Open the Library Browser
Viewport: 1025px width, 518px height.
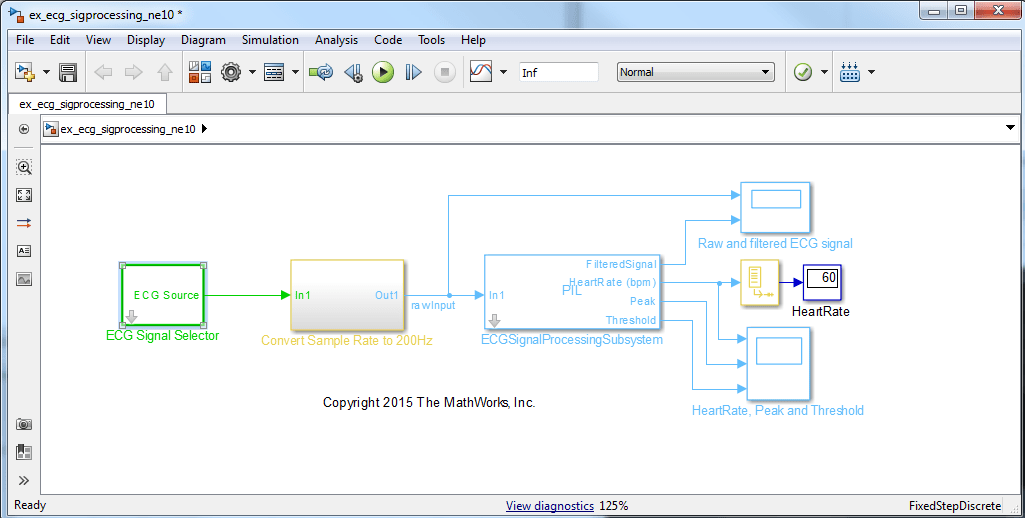[x=199, y=72]
